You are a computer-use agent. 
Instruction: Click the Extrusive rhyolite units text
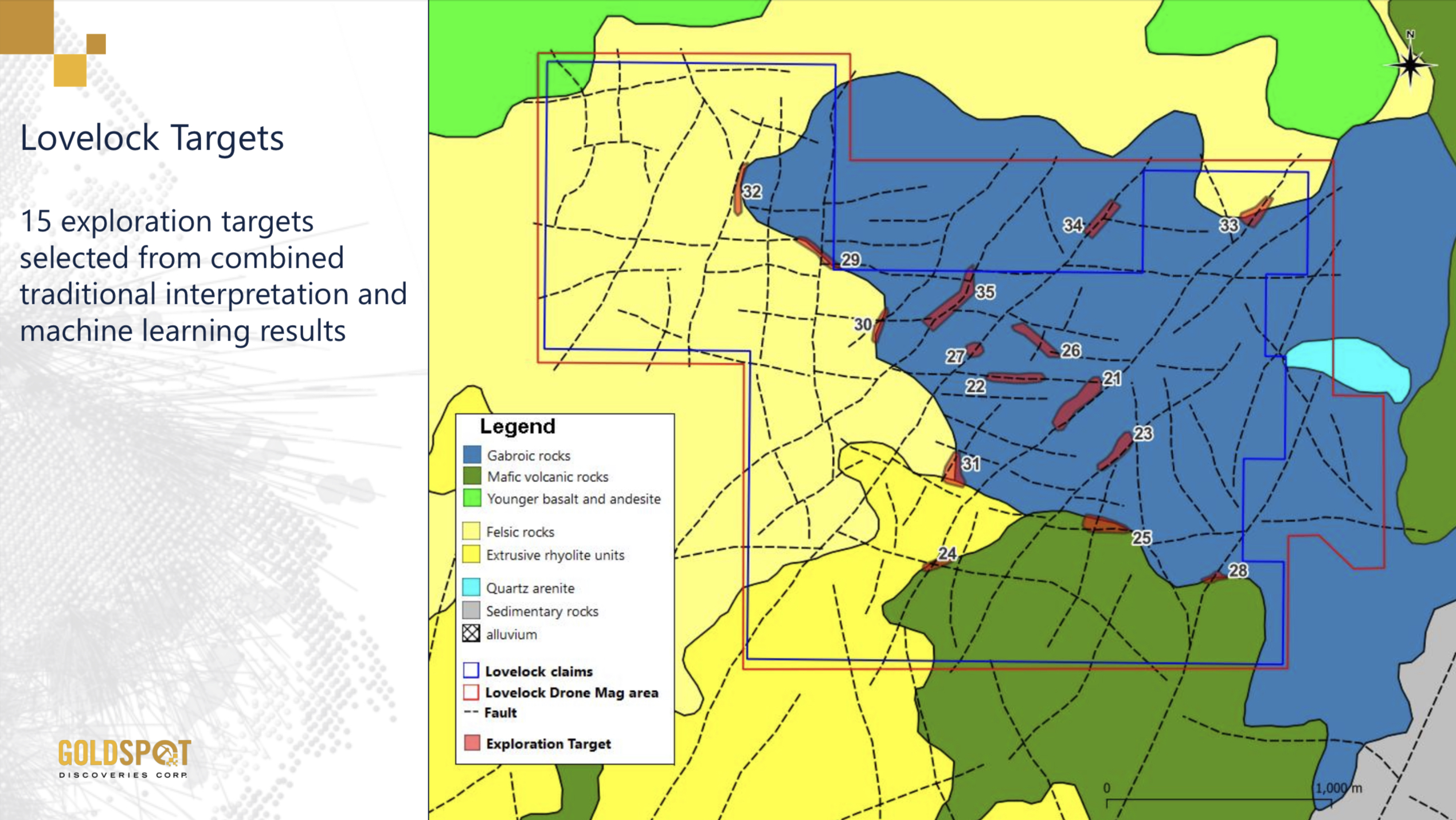pyautogui.click(x=555, y=555)
